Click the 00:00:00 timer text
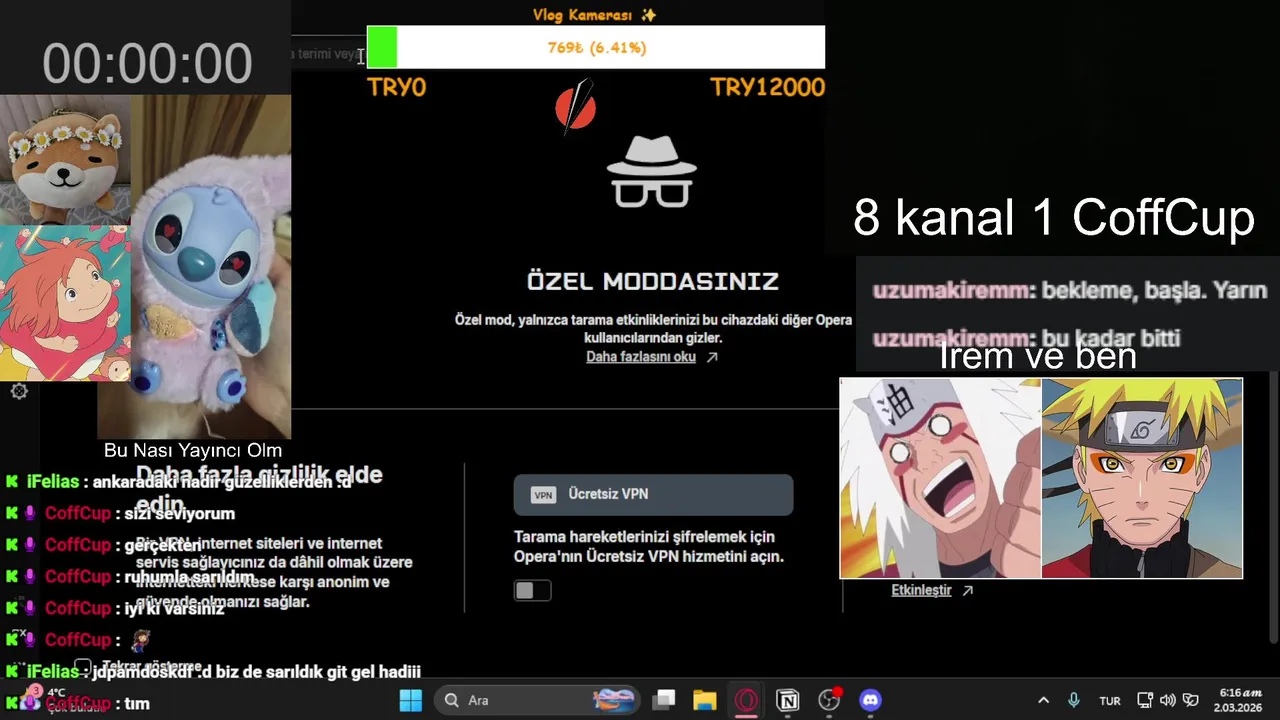The image size is (1280, 720). 147,63
